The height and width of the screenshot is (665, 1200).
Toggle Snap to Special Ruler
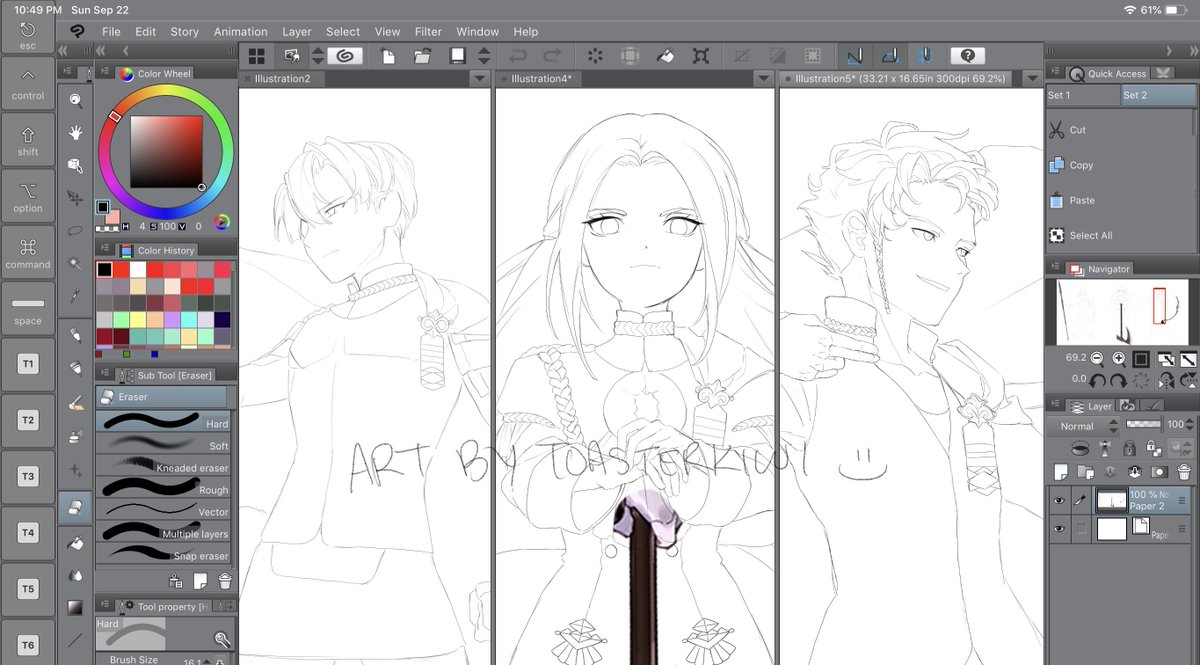click(x=890, y=56)
